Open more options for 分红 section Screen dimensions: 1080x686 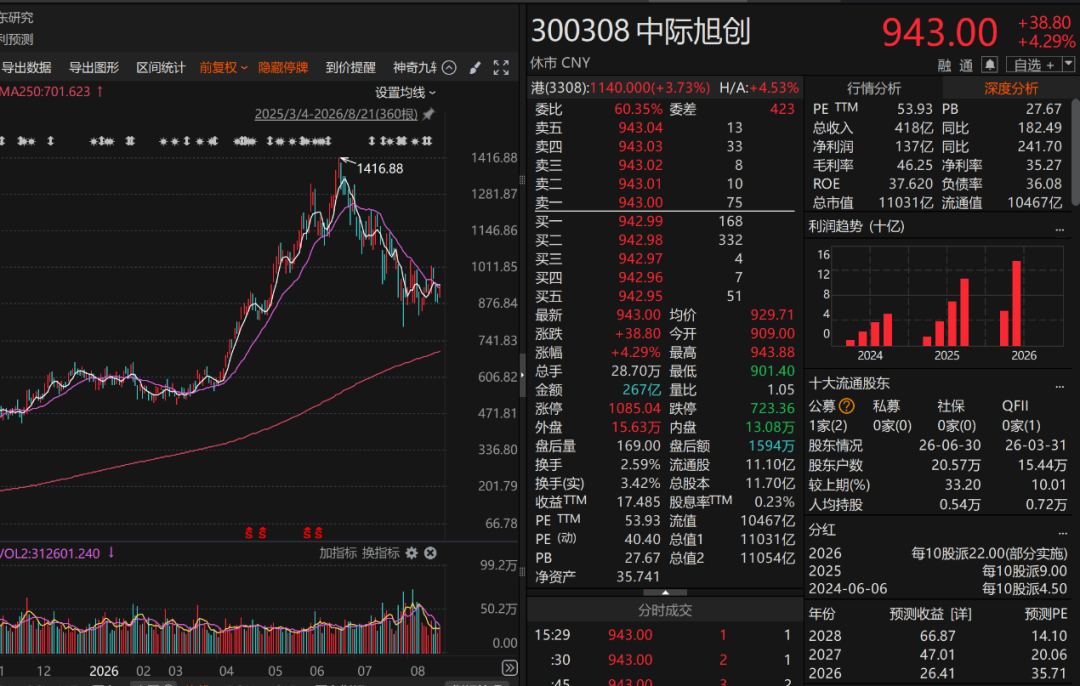pyautogui.click(x=1063, y=532)
